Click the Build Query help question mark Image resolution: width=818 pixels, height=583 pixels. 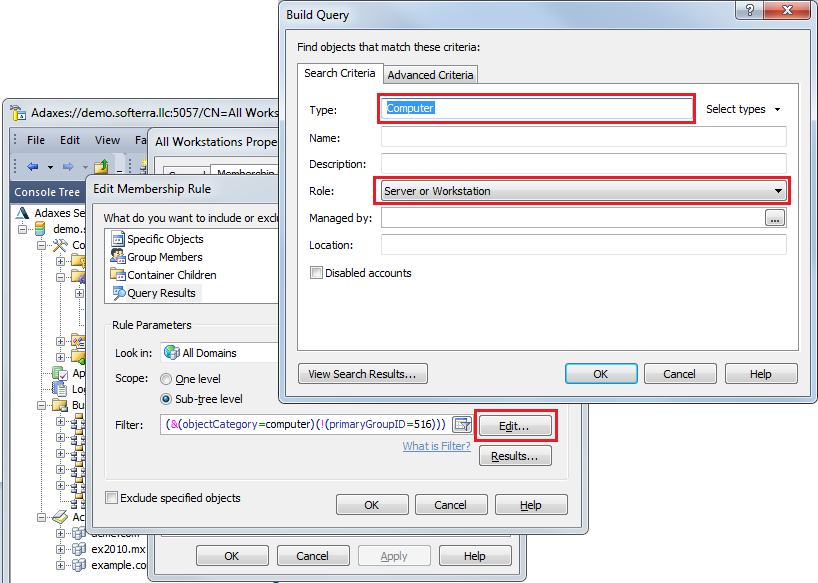pos(749,10)
